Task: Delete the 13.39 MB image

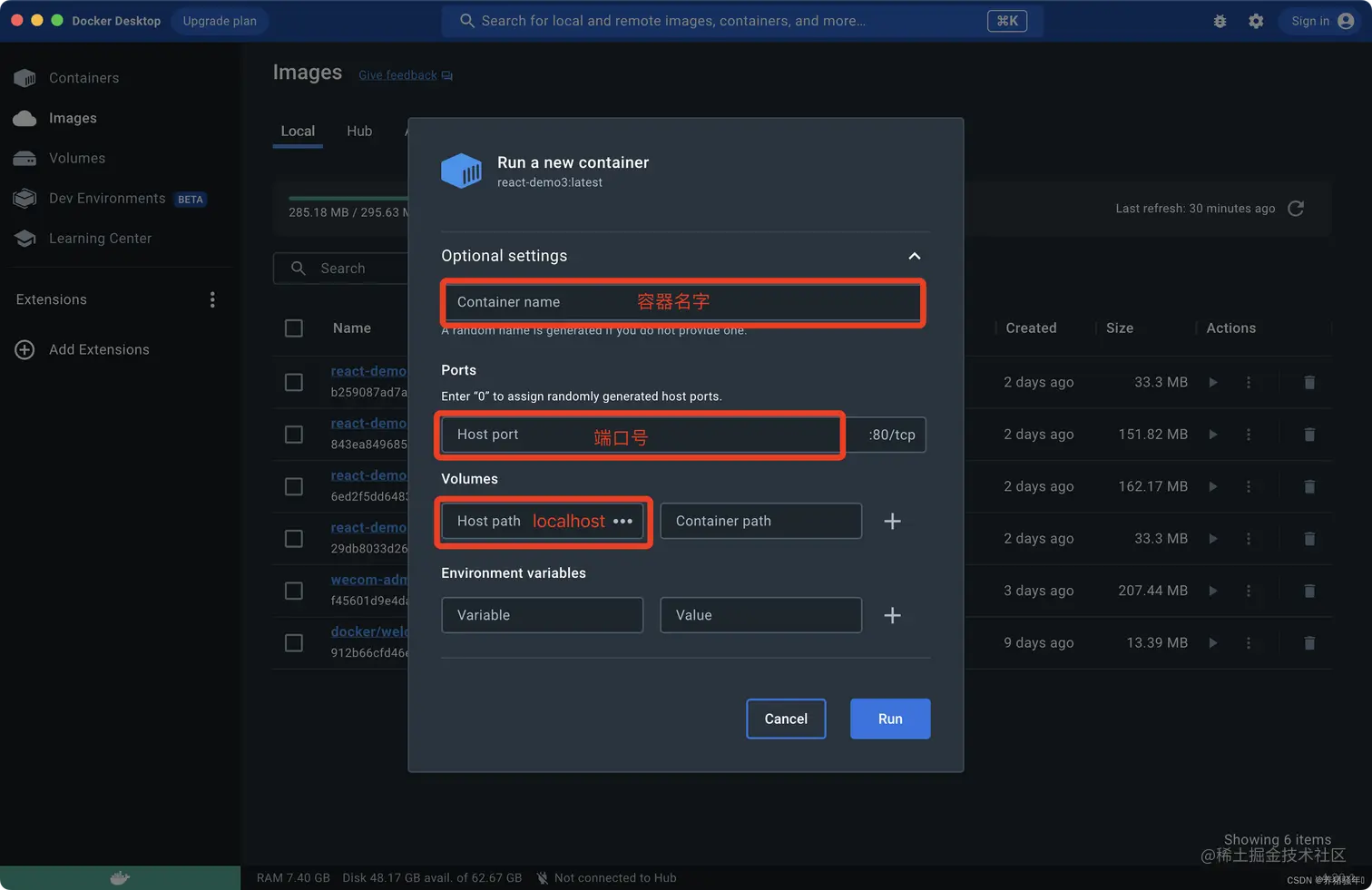Action: click(1309, 642)
